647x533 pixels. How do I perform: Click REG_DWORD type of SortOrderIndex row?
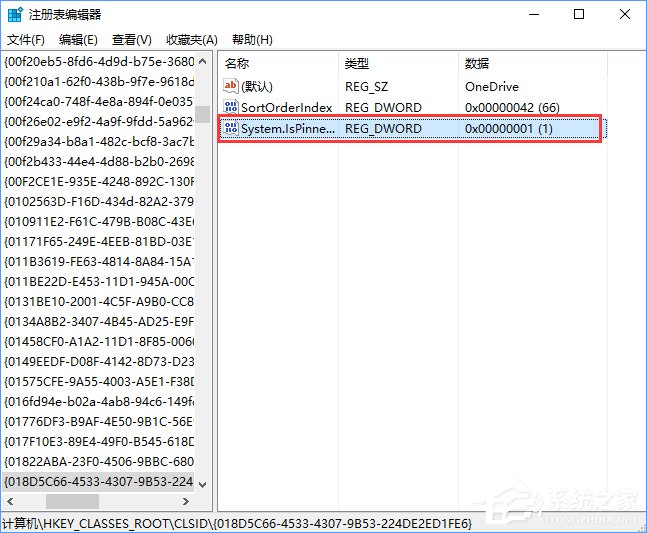[x=383, y=107]
